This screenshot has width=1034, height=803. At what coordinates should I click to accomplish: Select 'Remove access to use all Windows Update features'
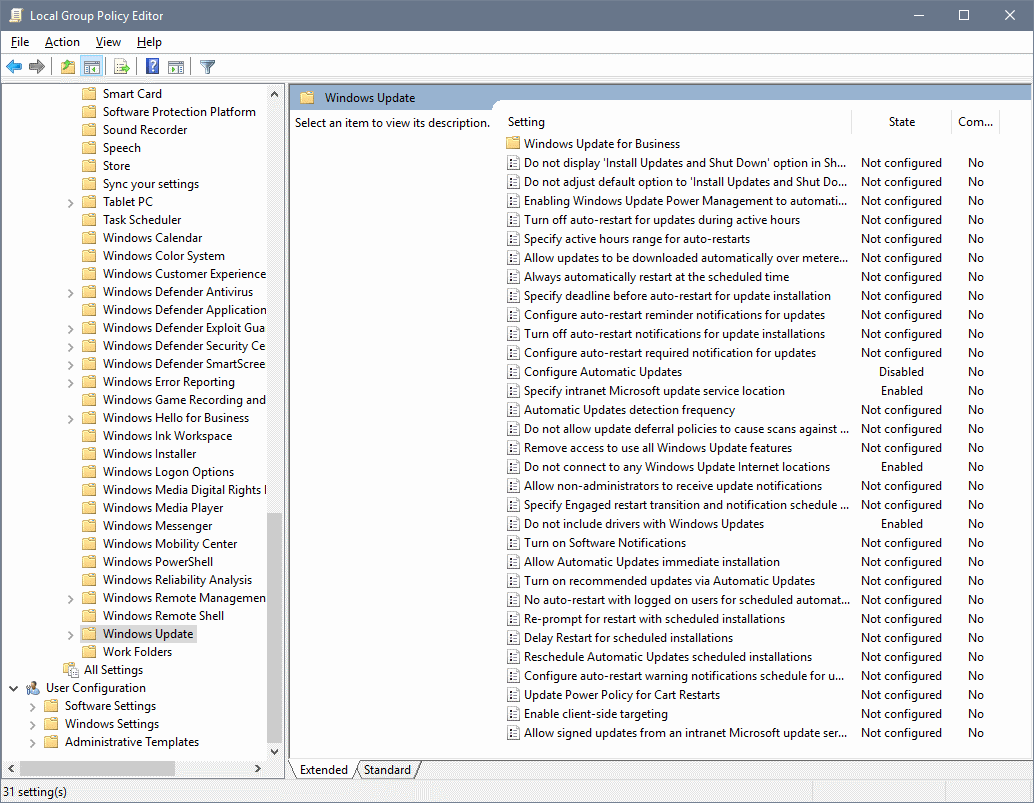tap(657, 448)
